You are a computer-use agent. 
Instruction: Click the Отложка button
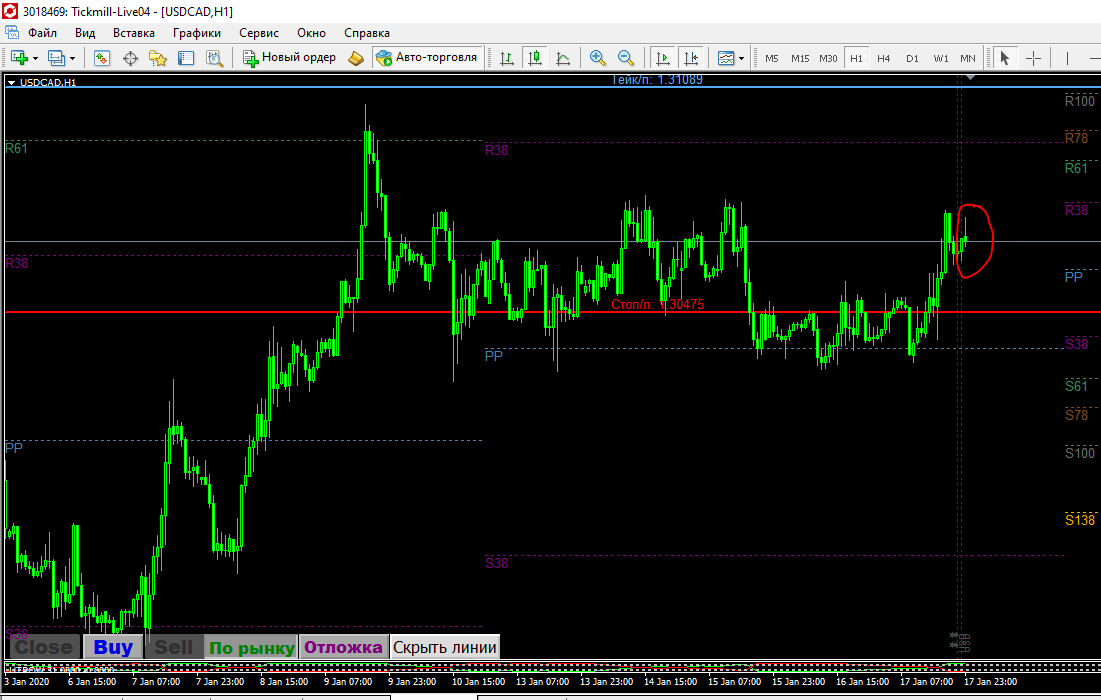[x=343, y=647]
